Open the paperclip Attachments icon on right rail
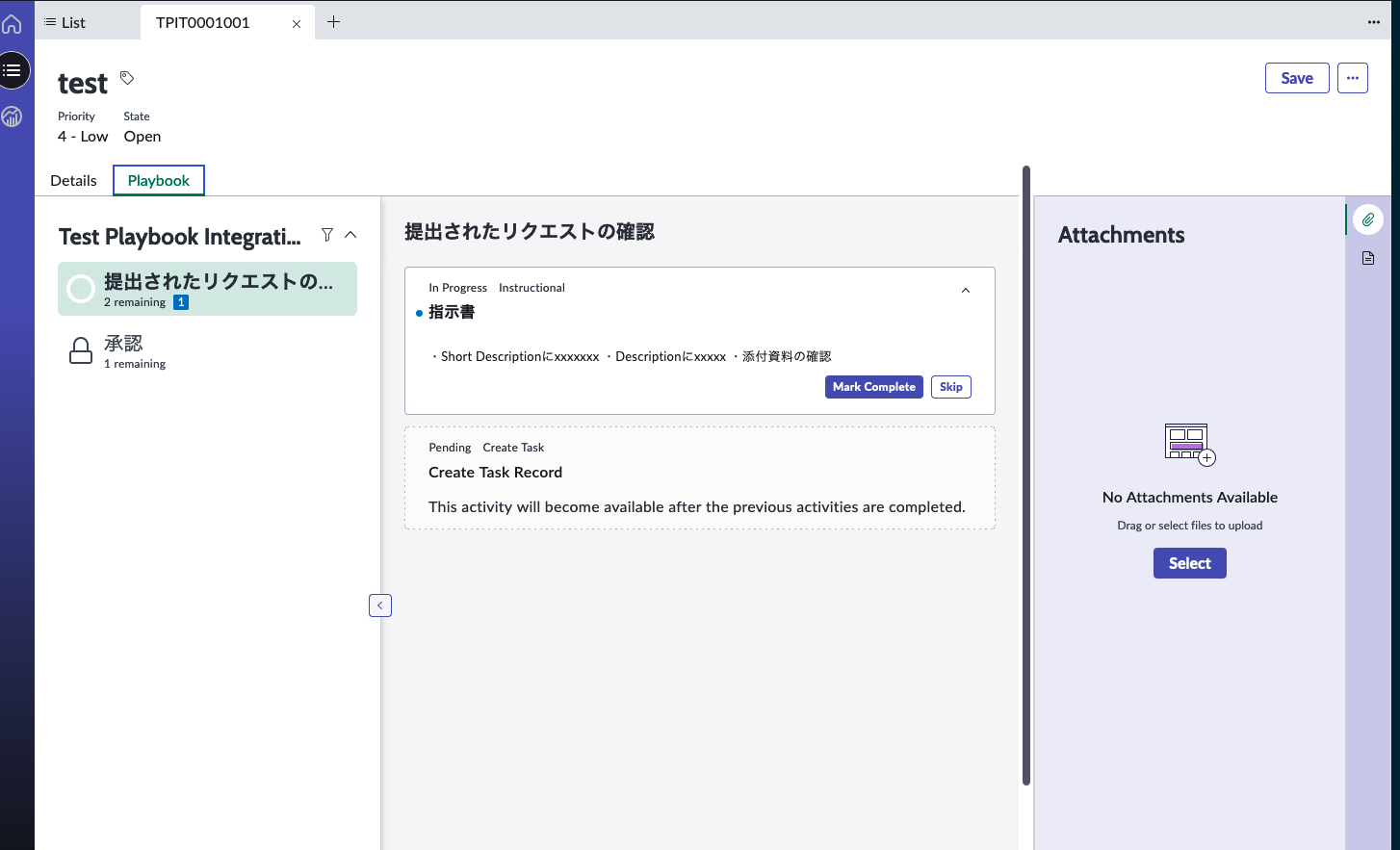The width and height of the screenshot is (1400, 850). pyautogui.click(x=1367, y=219)
